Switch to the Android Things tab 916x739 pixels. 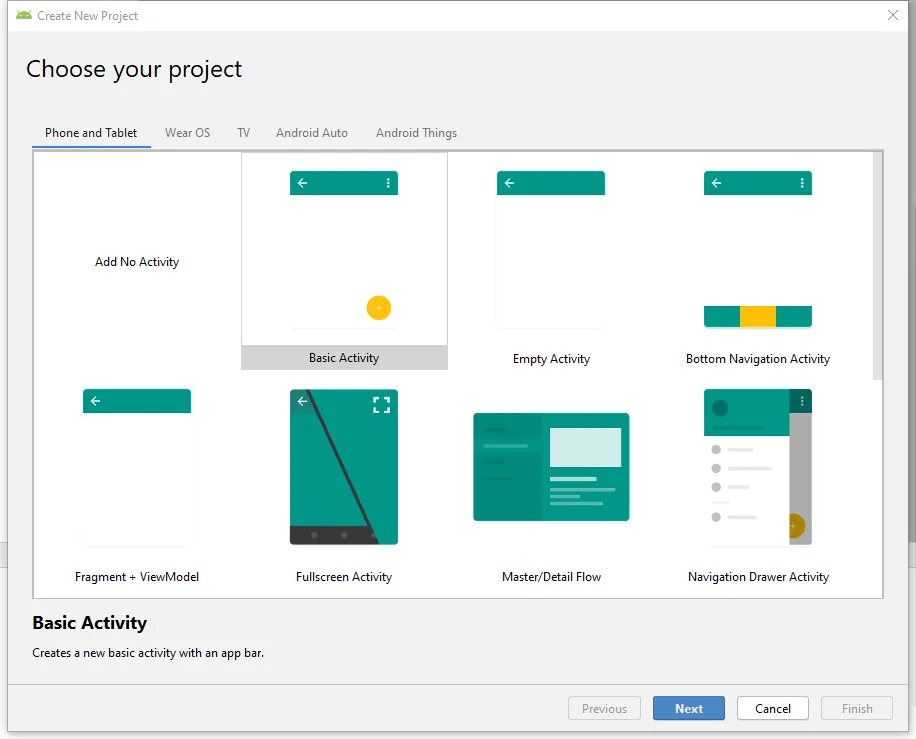(x=417, y=133)
